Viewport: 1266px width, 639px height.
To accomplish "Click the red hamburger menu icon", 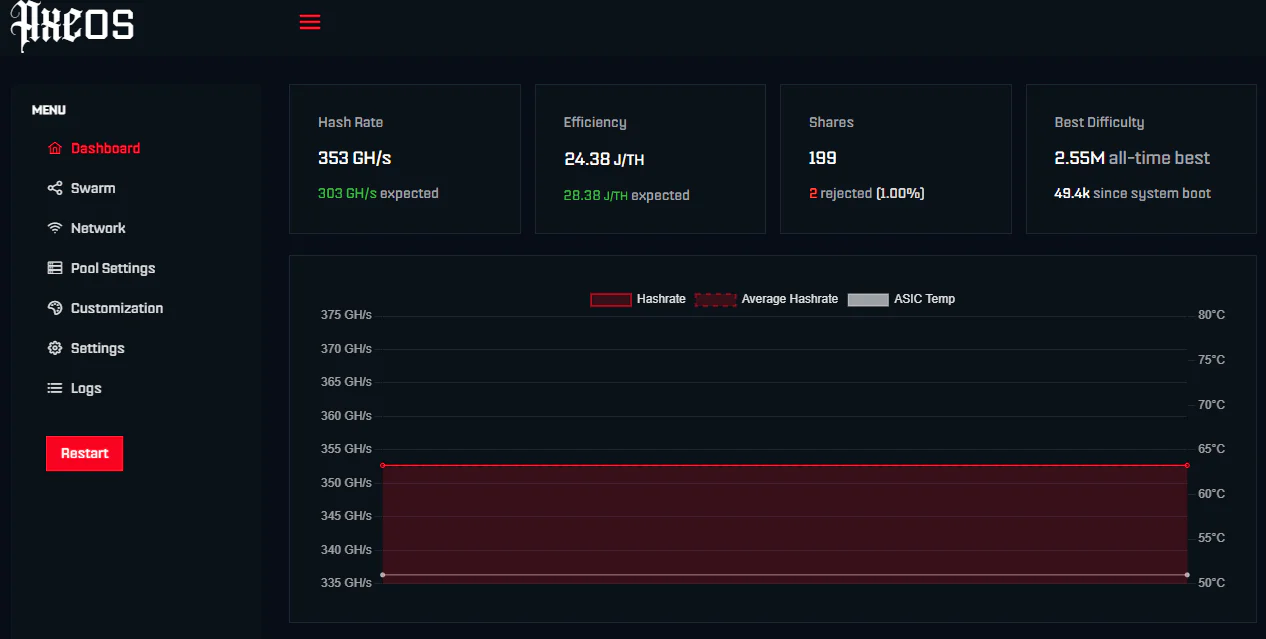I will pos(310,22).
